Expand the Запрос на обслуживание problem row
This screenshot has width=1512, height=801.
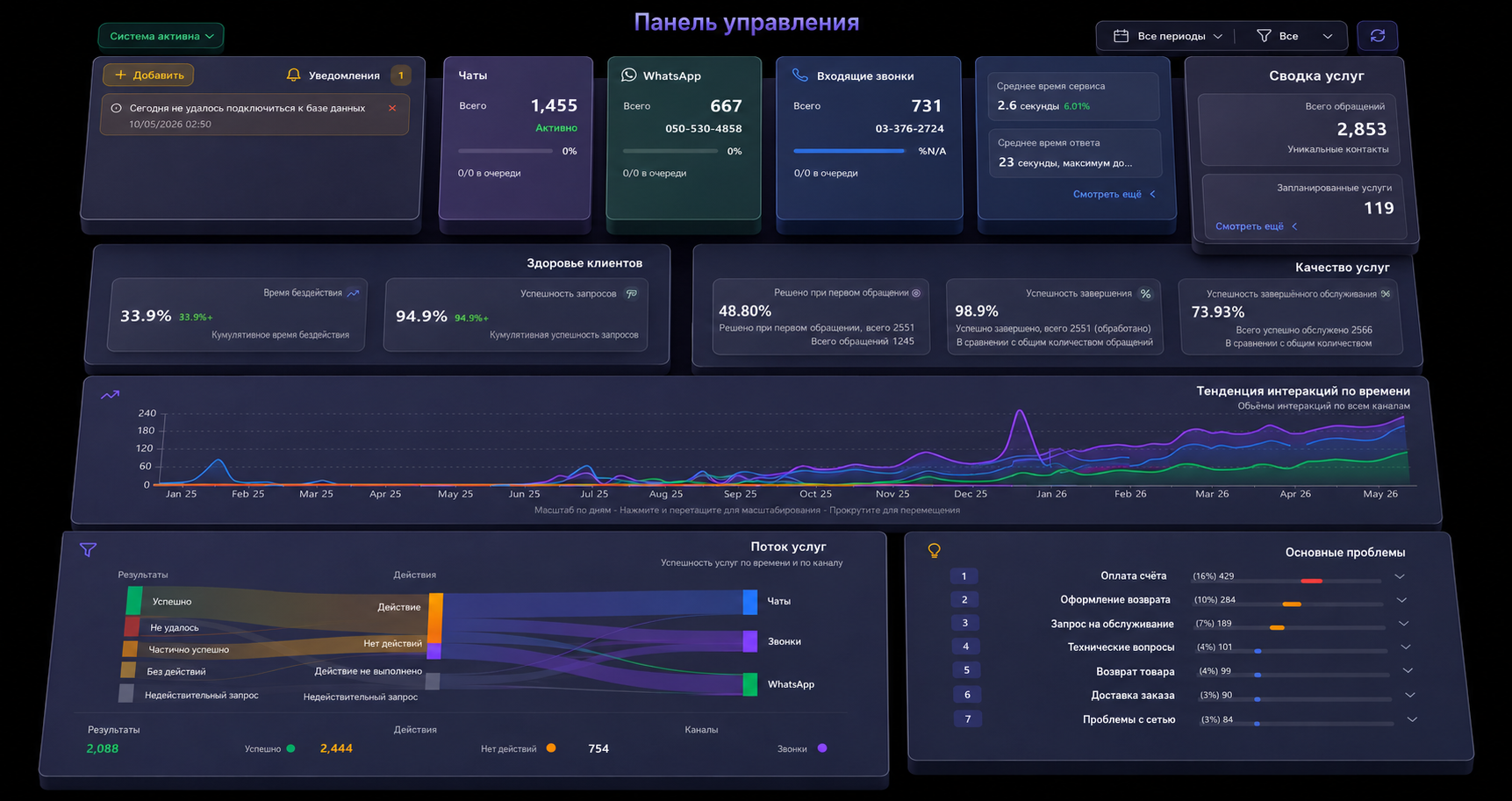(x=1403, y=624)
